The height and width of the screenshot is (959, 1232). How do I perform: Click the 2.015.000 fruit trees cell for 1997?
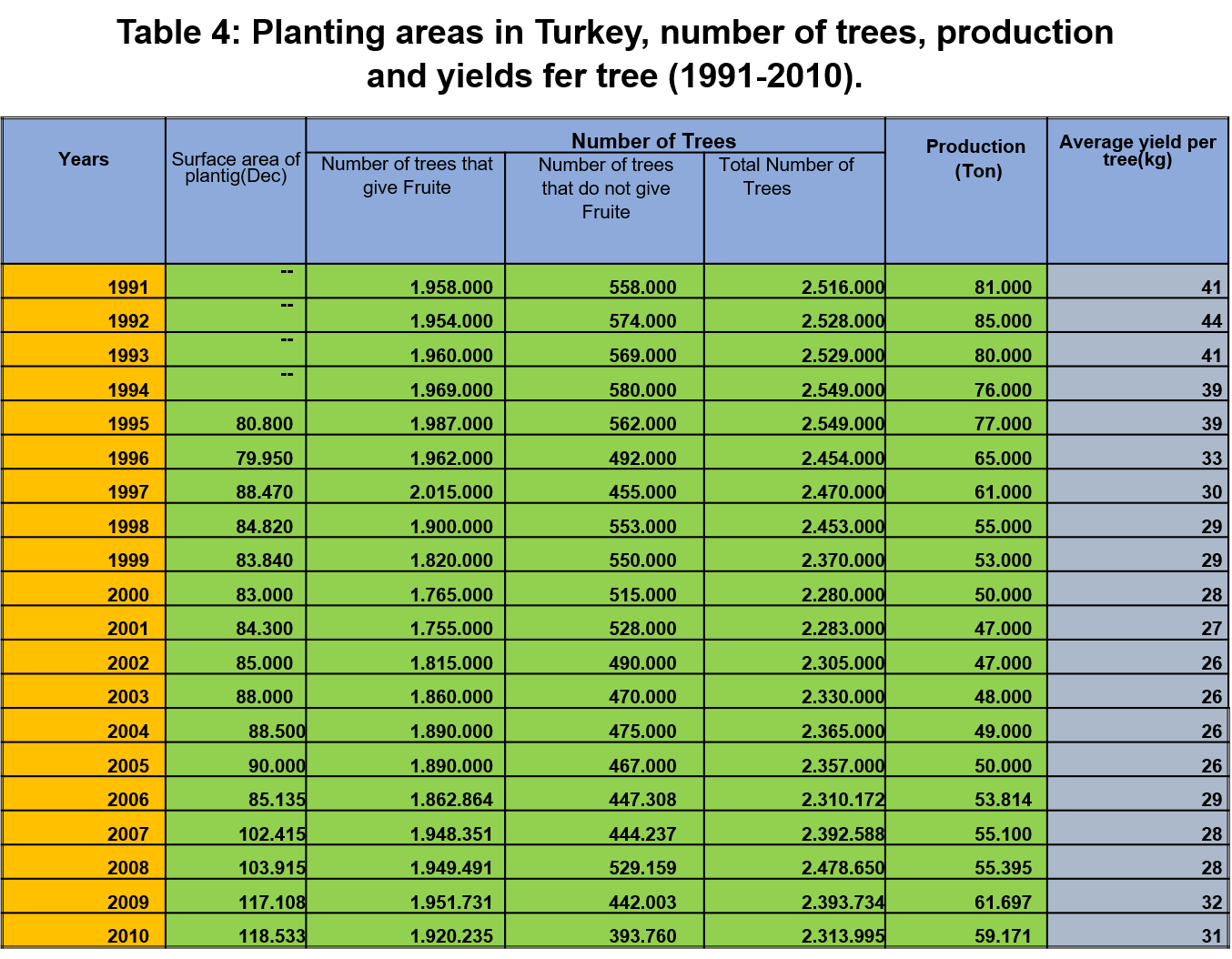[x=450, y=492]
